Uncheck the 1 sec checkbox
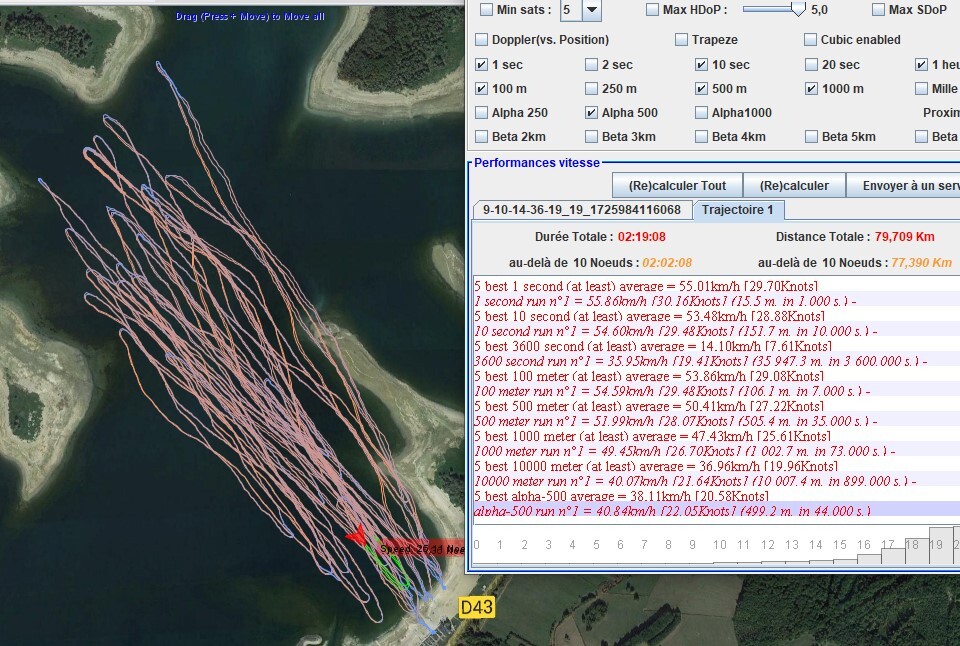This screenshot has width=960, height=646. coord(481,64)
